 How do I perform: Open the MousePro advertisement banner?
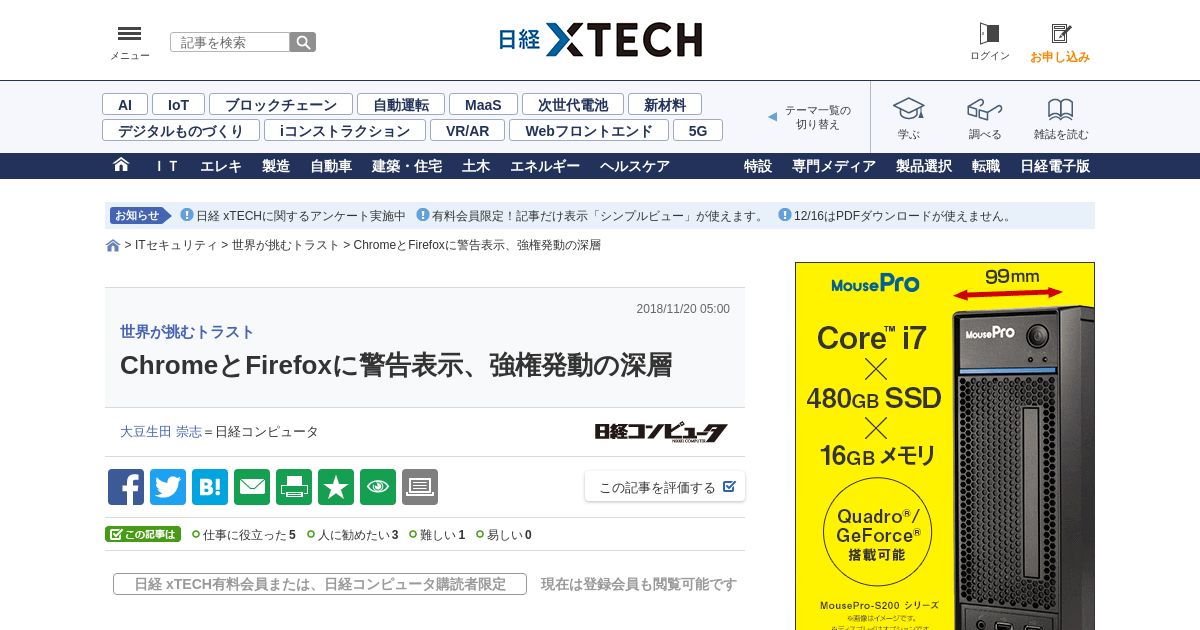[945, 446]
